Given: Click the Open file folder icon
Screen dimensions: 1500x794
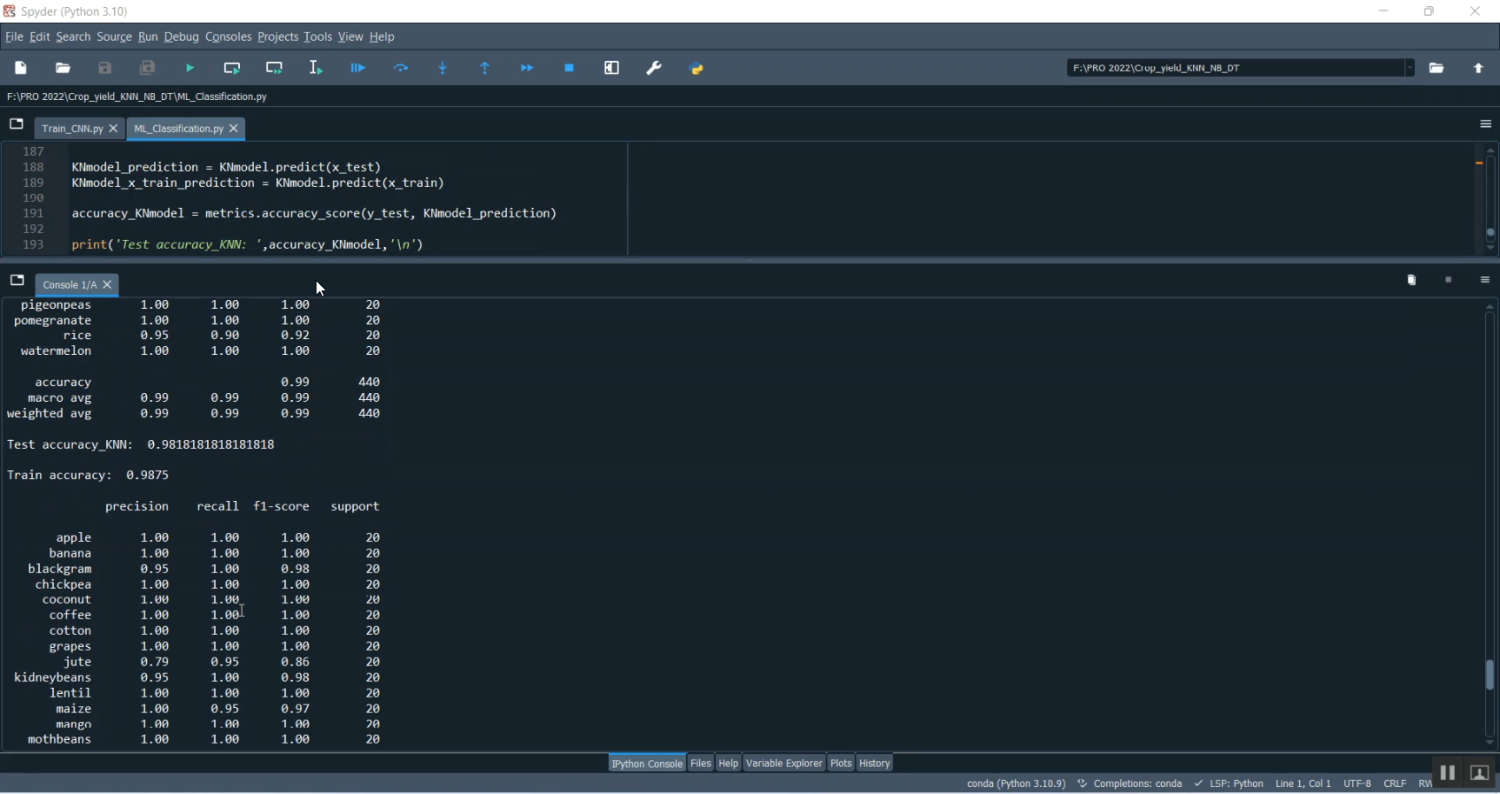Looking at the screenshot, I should click(63, 68).
